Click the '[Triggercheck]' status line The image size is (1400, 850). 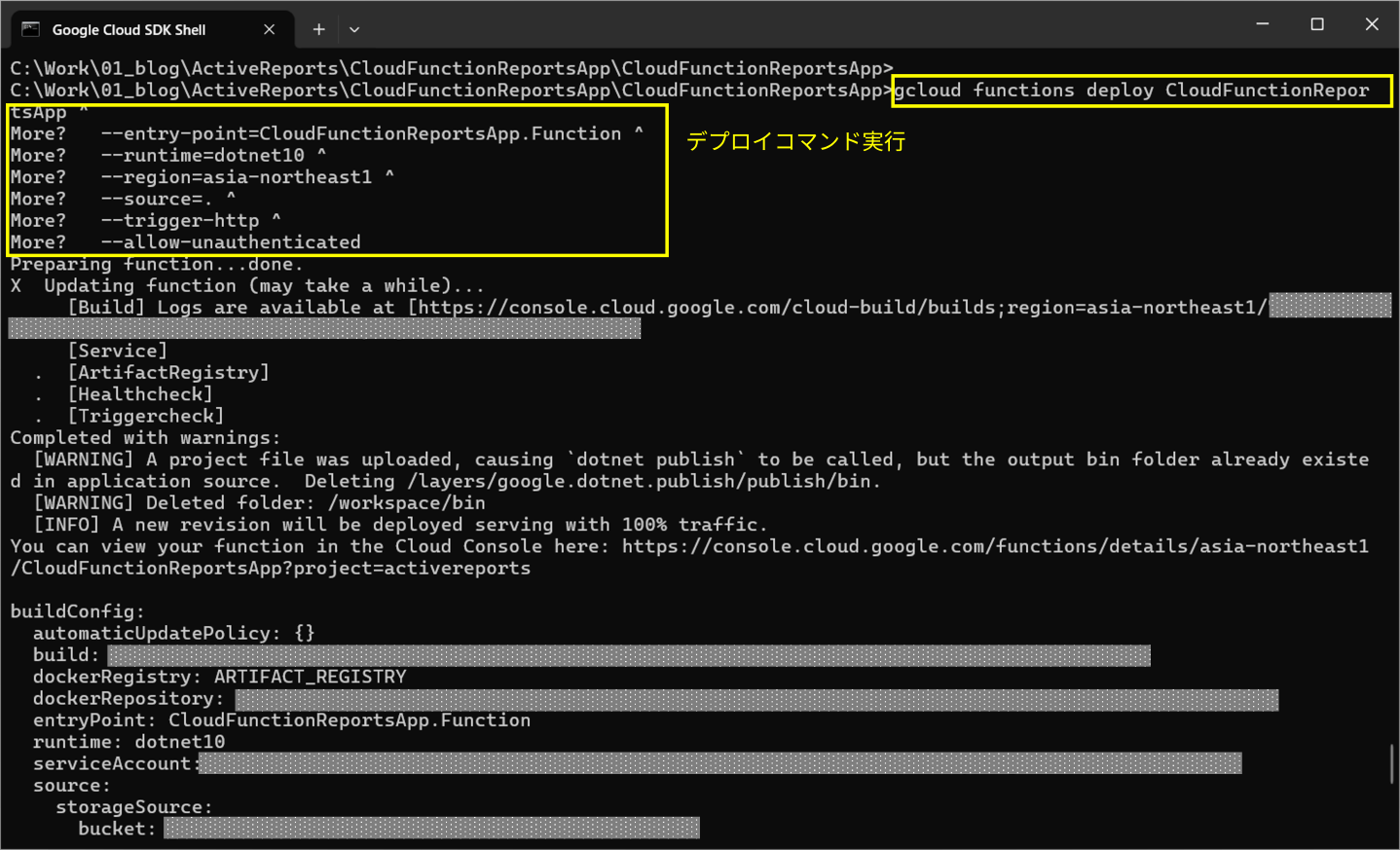point(146,416)
